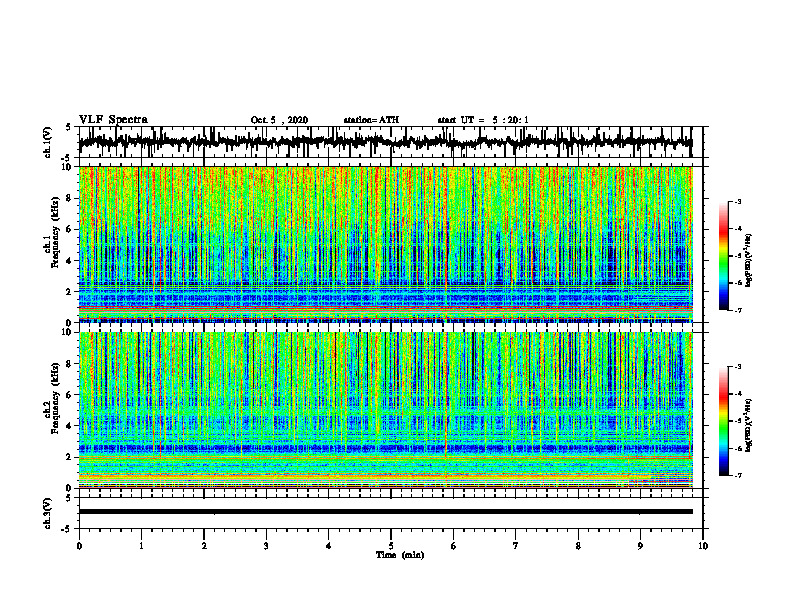
Task: Click the "8" kHz tick on ch.1 frequency axis
Action: click(69, 198)
